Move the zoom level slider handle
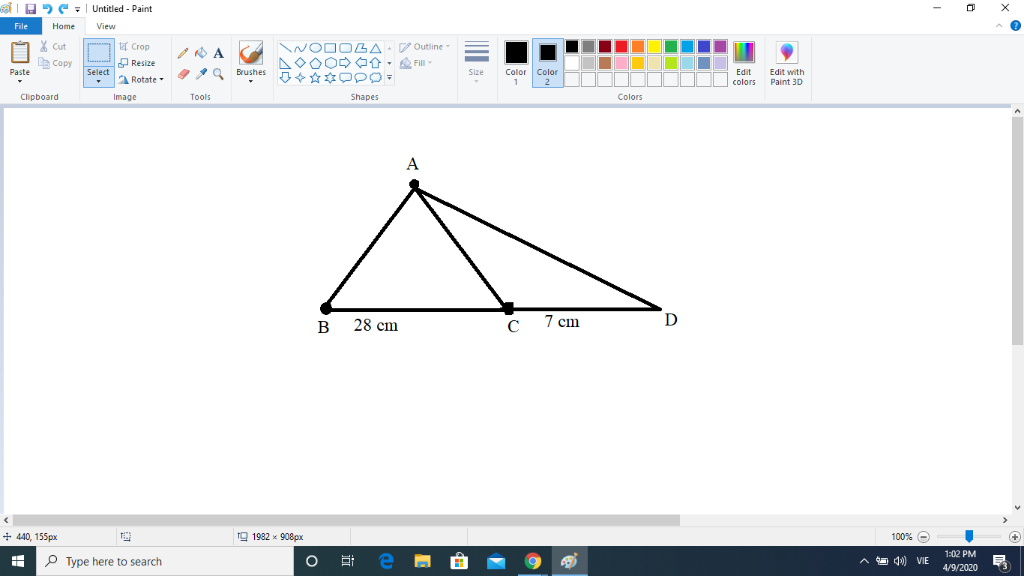Viewport: 1024px width, 576px height. point(969,536)
